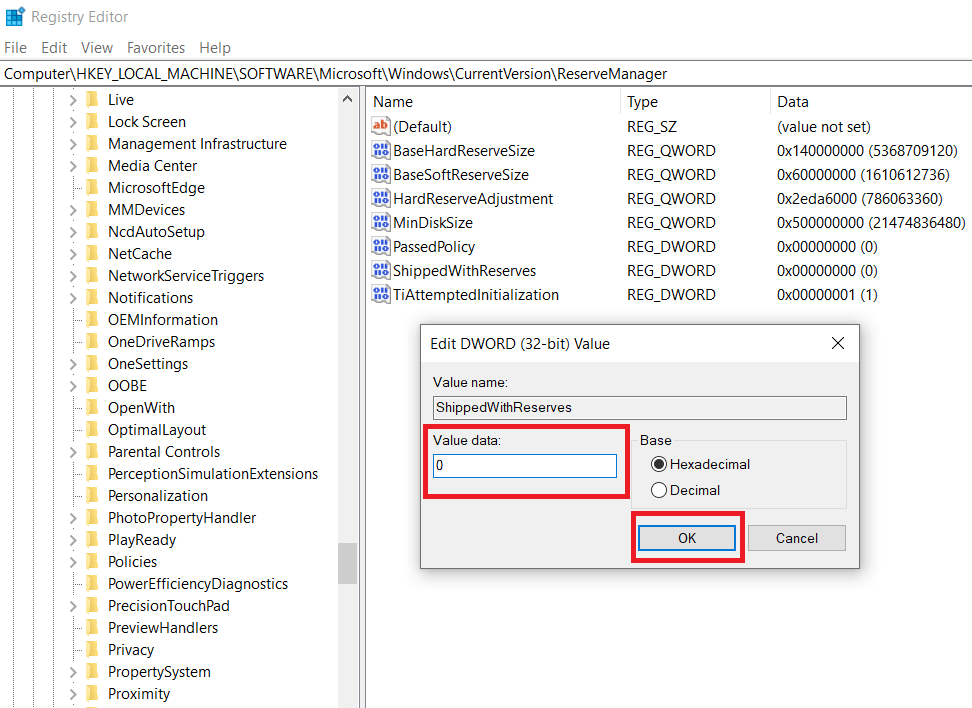The width and height of the screenshot is (972, 708).
Task: Click the (Default) string value icon
Action: click(380, 127)
